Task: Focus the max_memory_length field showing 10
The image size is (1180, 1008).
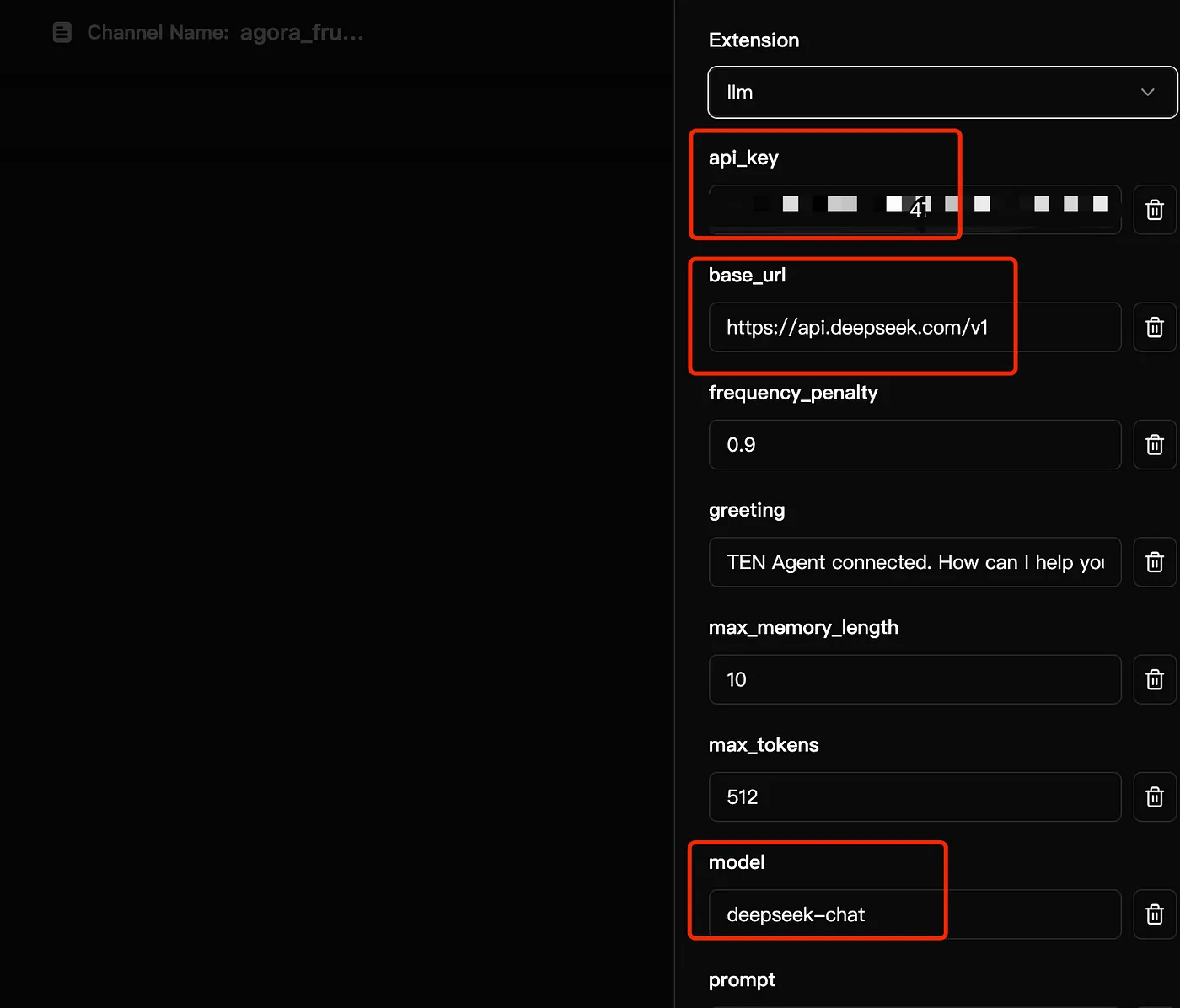Action: point(914,679)
